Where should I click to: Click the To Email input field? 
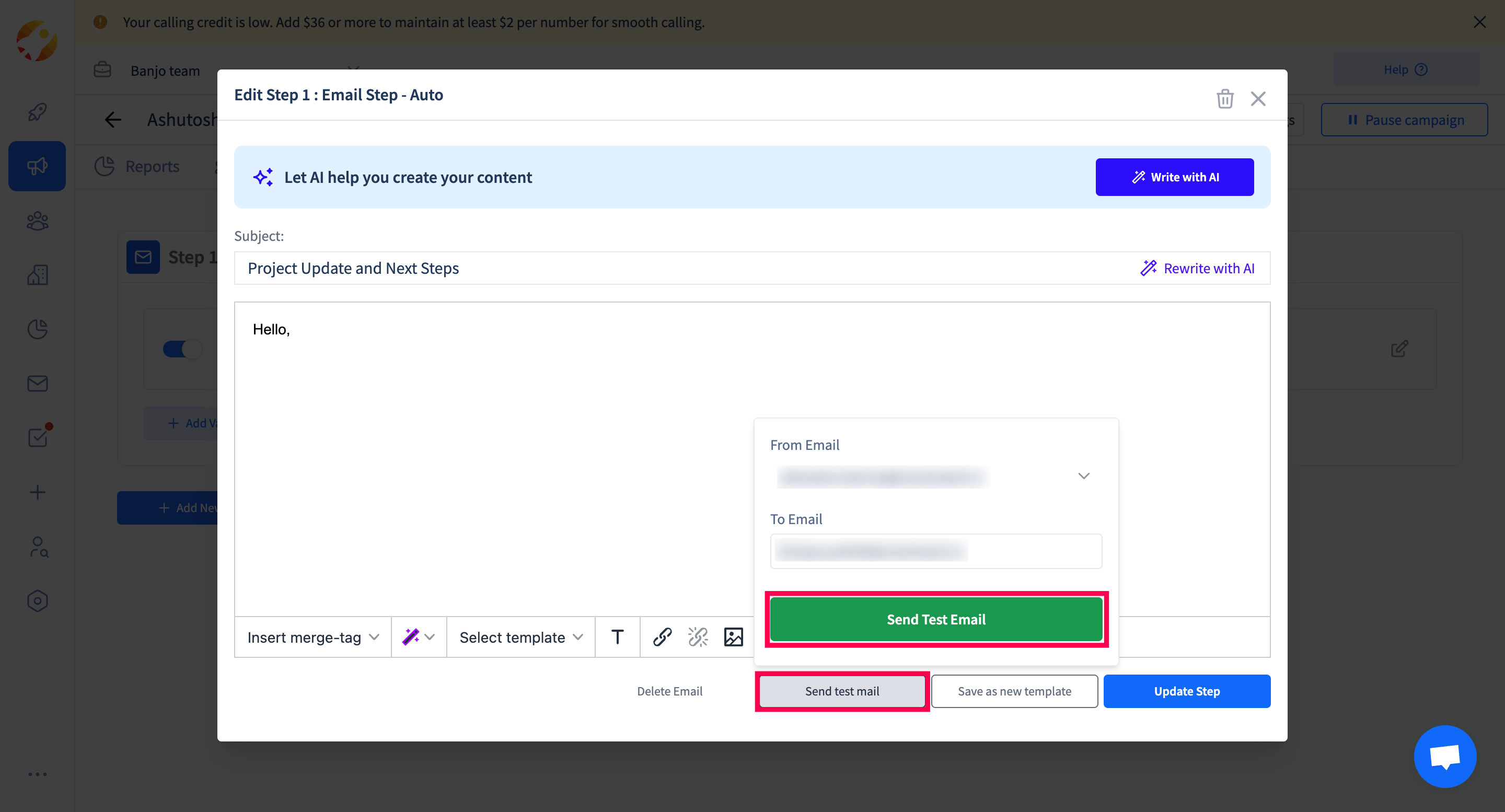[935, 551]
